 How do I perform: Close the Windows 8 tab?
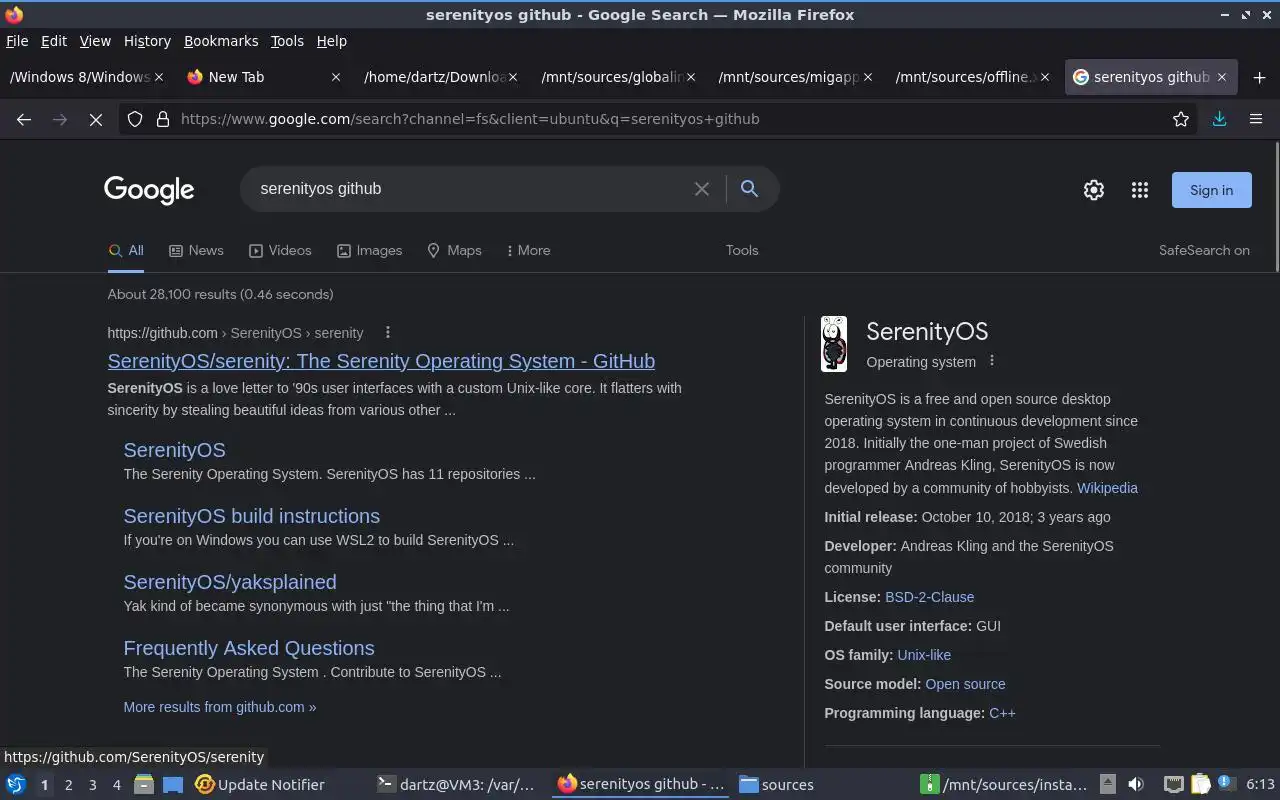(x=159, y=77)
